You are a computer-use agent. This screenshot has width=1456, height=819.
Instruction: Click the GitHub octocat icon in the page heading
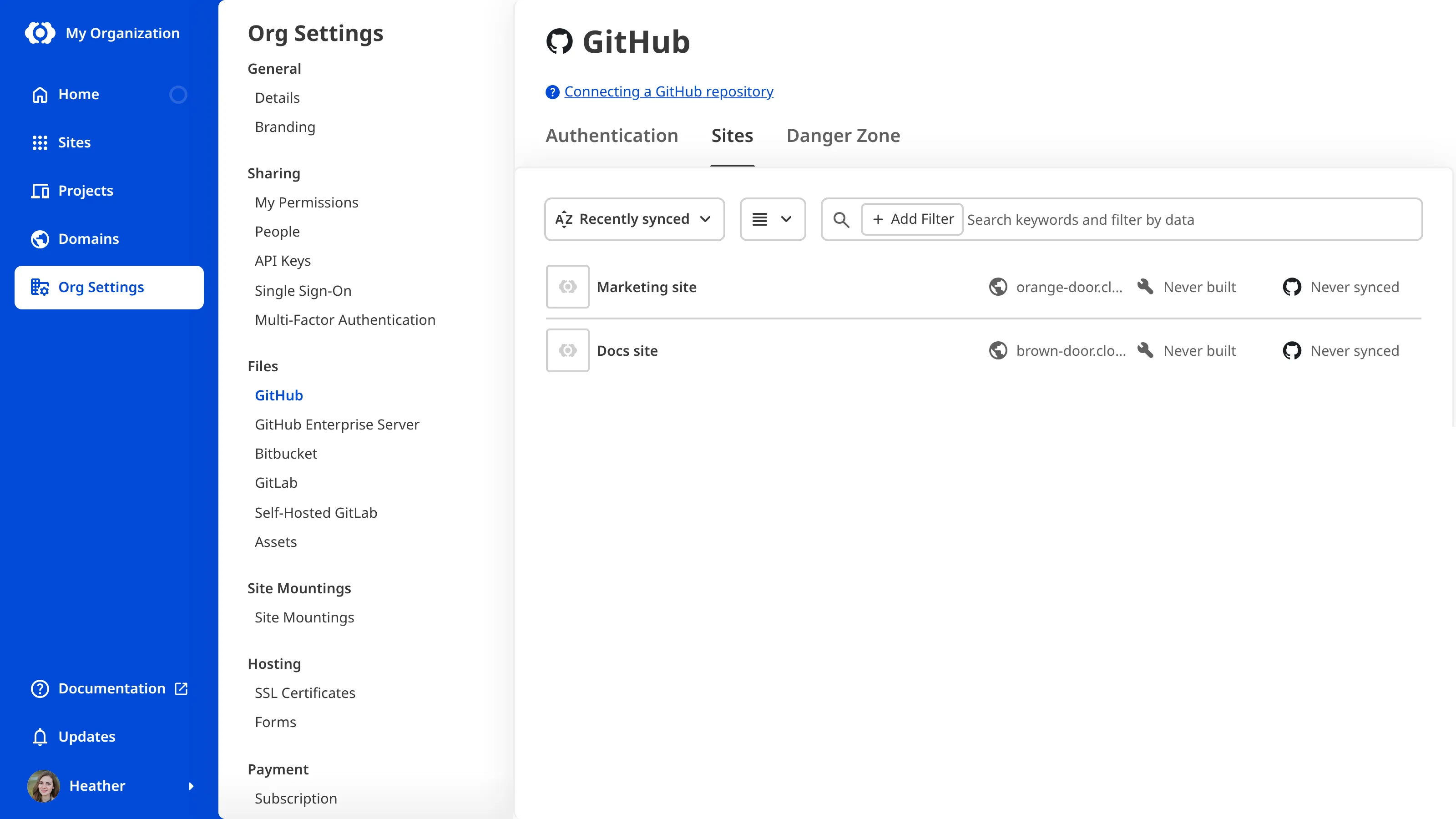click(x=559, y=41)
